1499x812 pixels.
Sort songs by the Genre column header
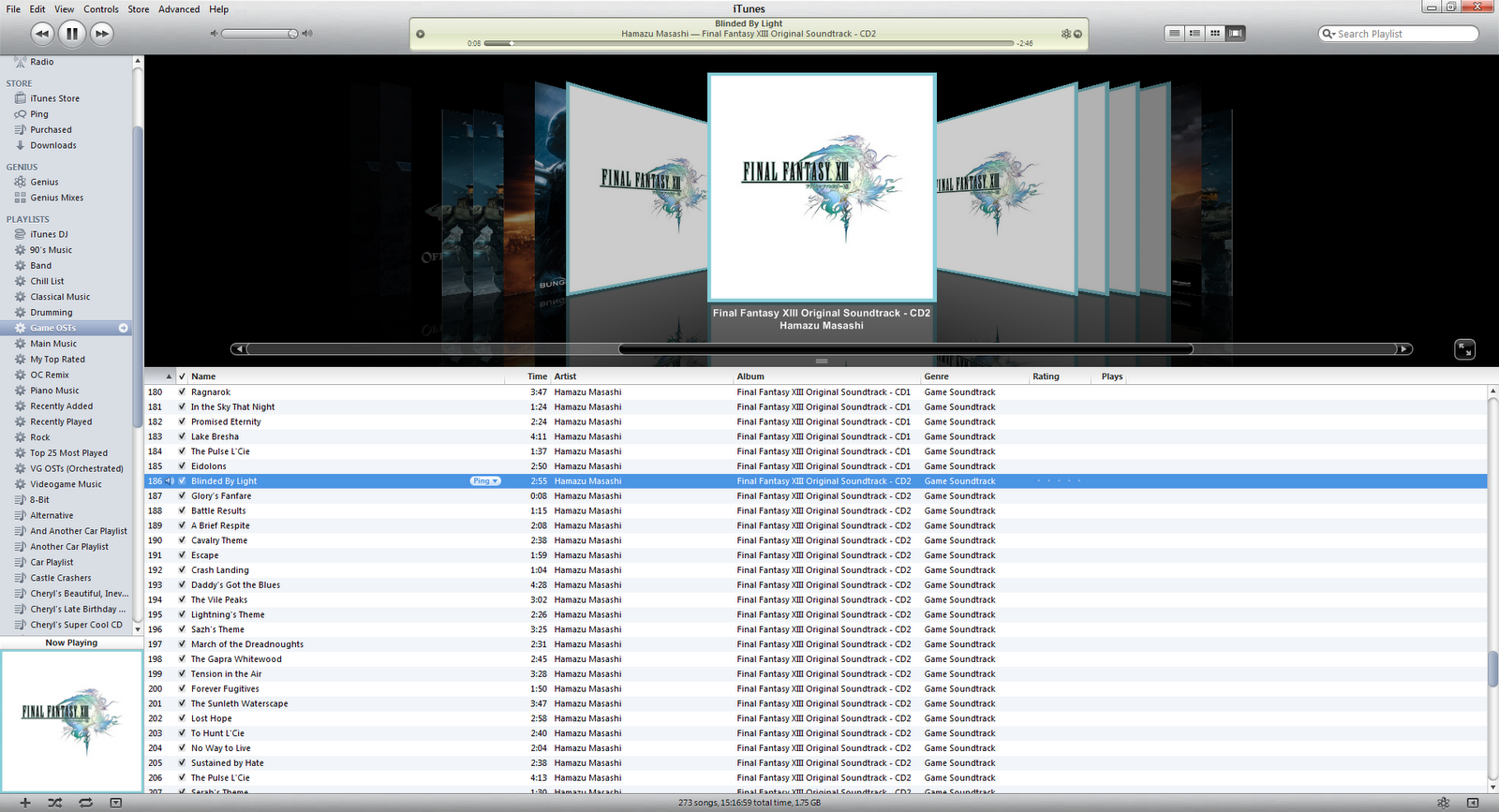point(974,376)
